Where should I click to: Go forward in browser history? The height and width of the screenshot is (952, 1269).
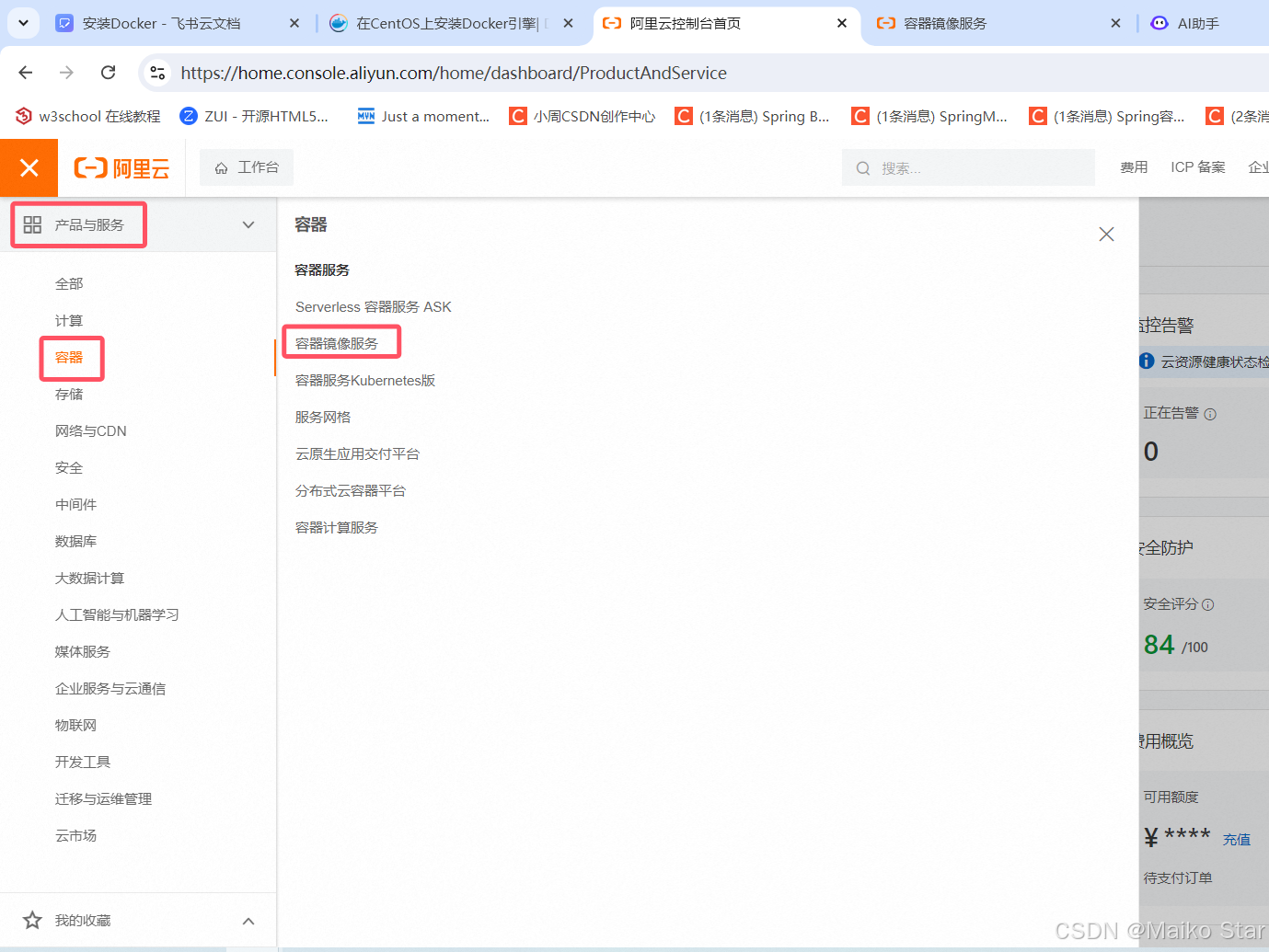pyautogui.click(x=66, y=73)
